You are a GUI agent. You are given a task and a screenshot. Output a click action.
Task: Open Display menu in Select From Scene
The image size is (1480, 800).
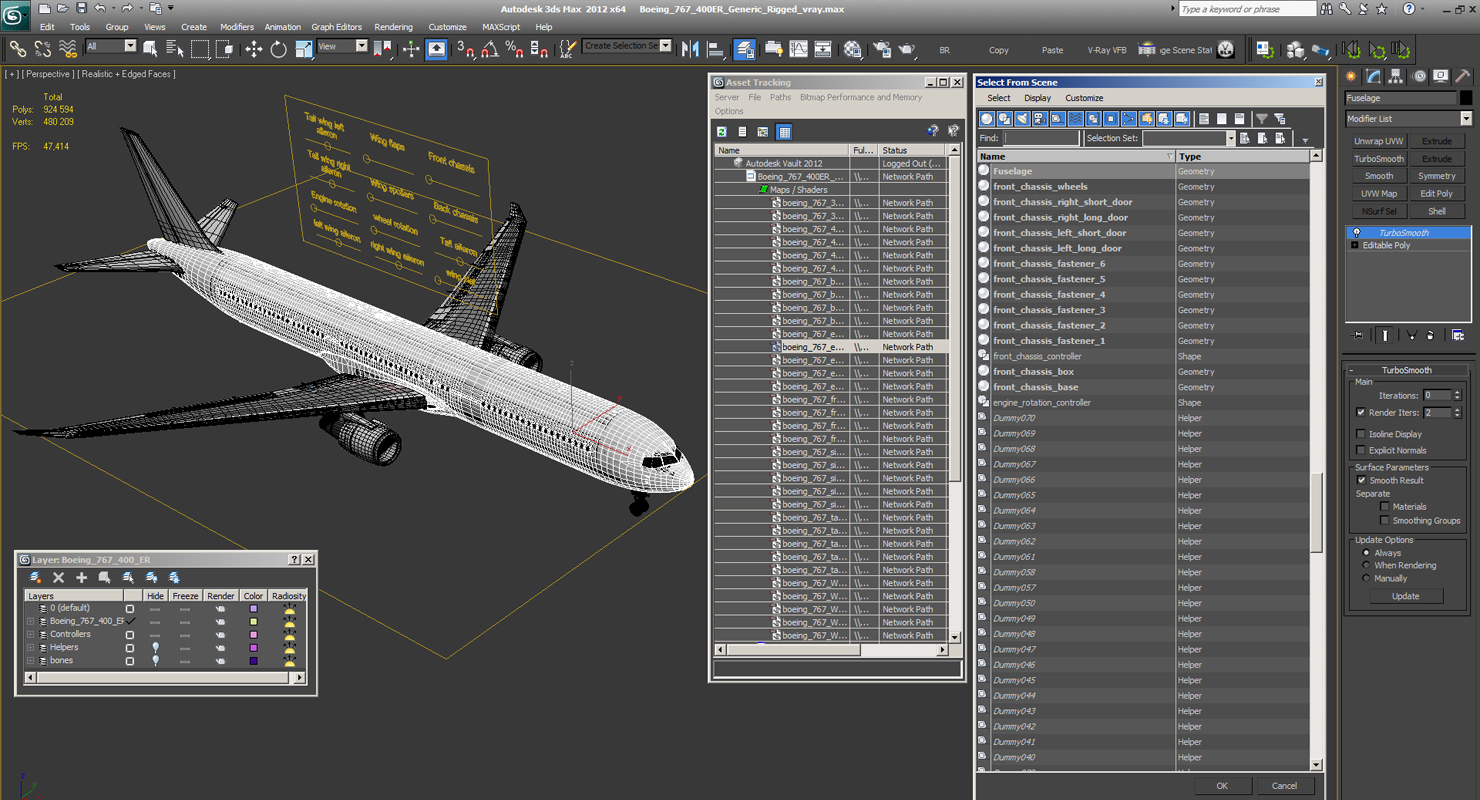[1037, 98]
